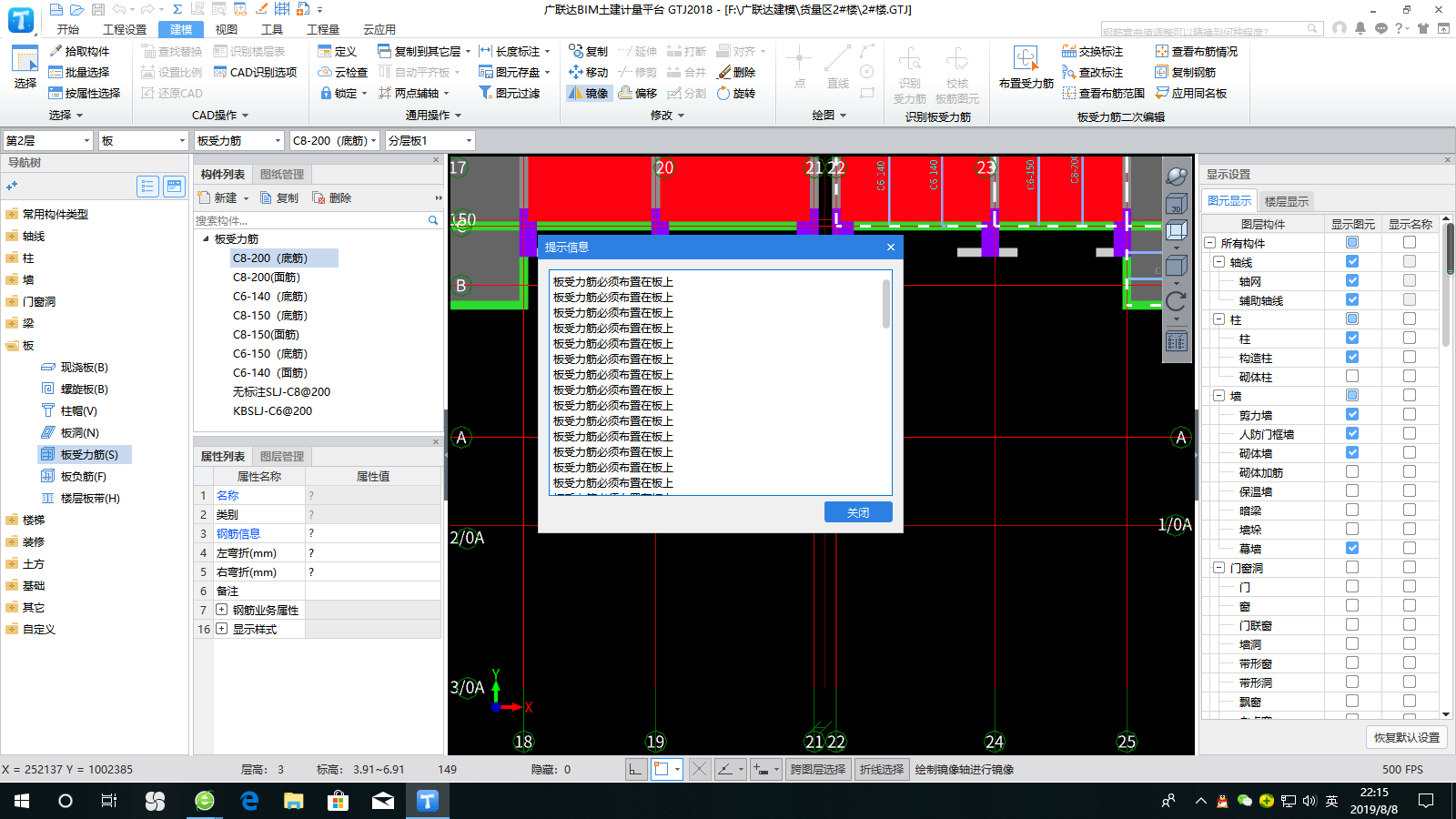Switch to 图纸管理 tab
Screen dimensions: 1456x819
click(x=282, y=175)
